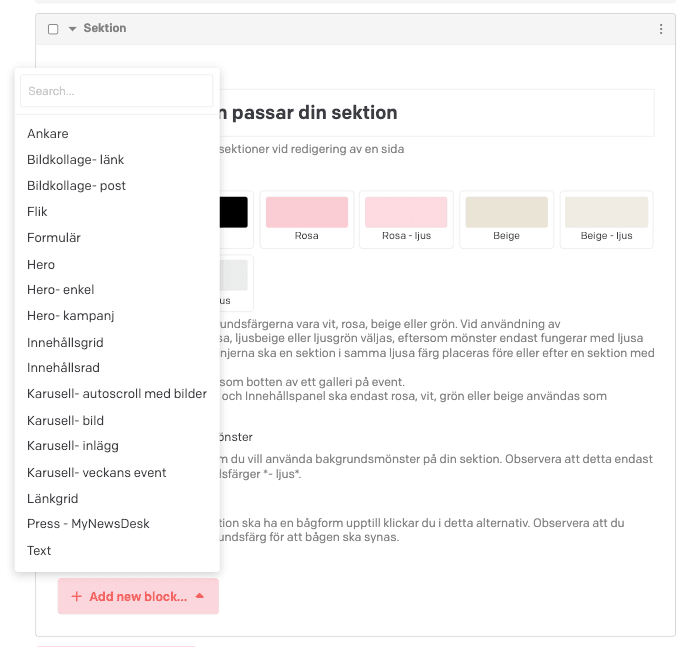Pick Karusell- autoscroll med bilder
691x647 pixels.
tap(117, 394)
